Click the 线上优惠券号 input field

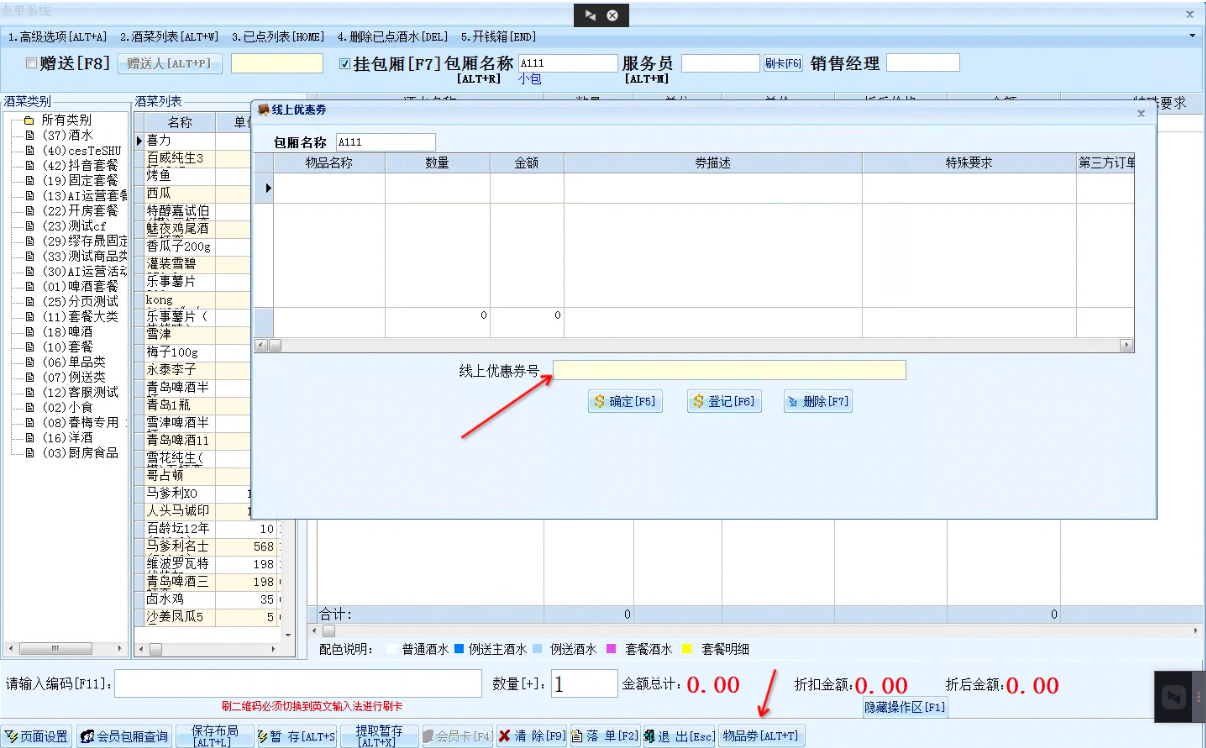click(x=730, y=369)
